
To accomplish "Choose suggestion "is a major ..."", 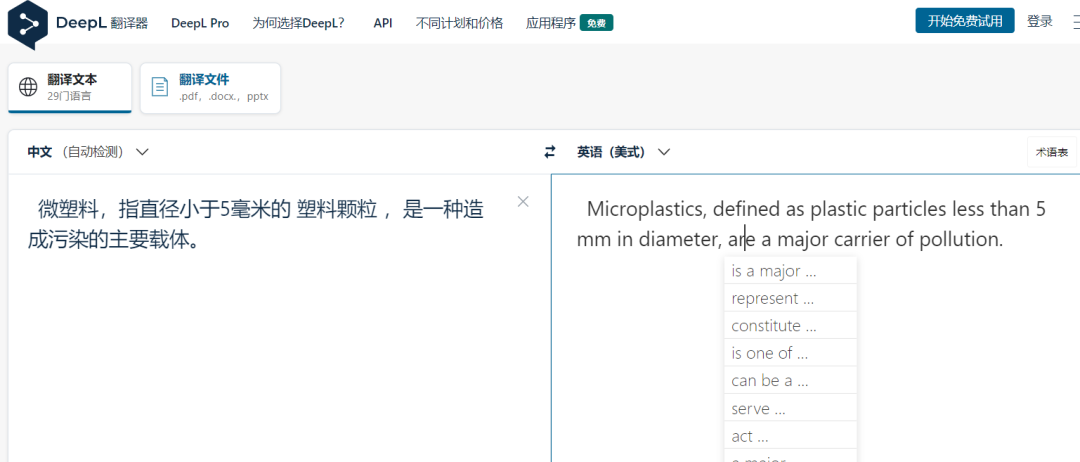I will pyautogui.click(x=790, y=271).
